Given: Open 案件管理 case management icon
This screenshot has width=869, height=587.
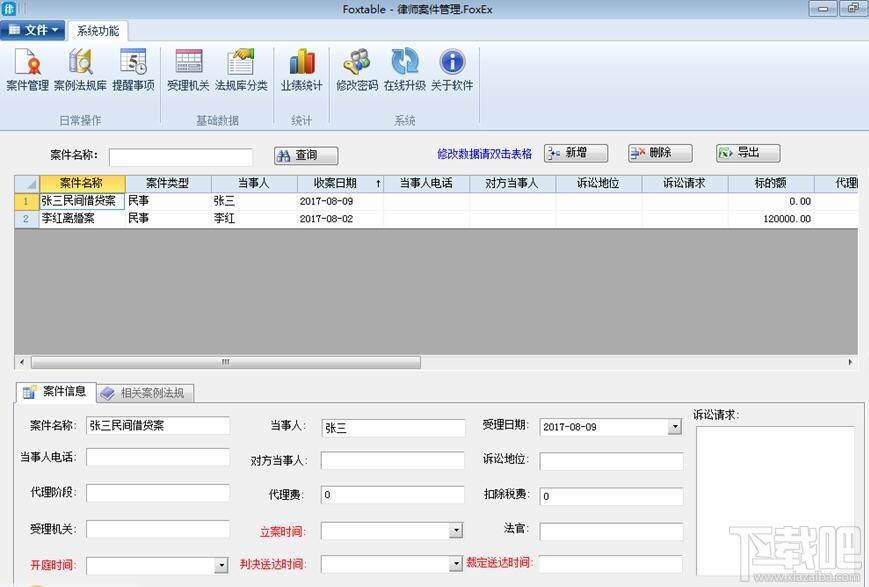Looking at the screenshot, I should tap(27, 70).
